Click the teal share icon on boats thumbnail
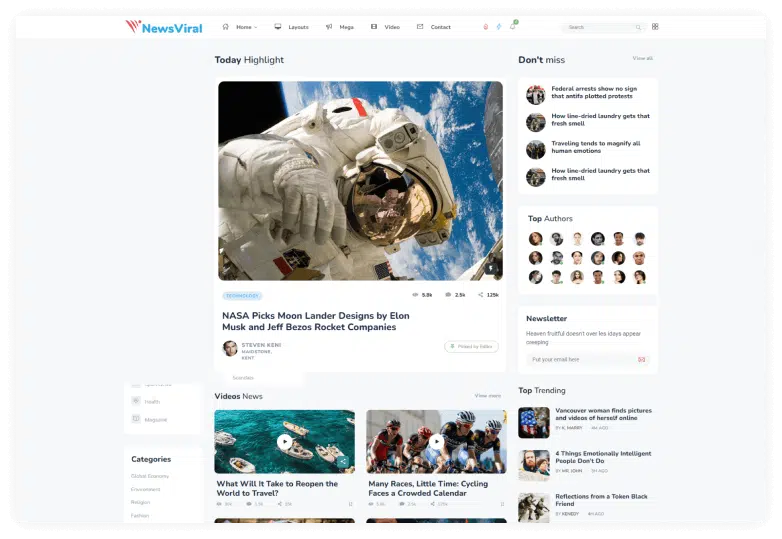Viewport: 782px width, 539px height. coord(343,462)
